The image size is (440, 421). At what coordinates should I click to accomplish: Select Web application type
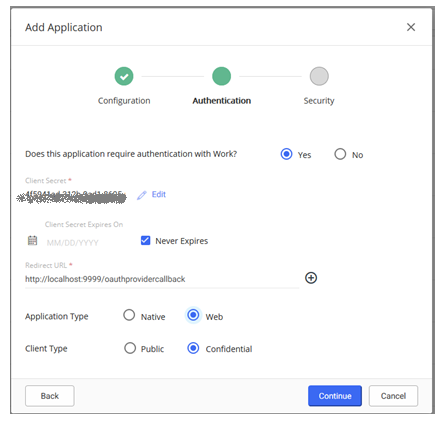(x=193, y=315)
